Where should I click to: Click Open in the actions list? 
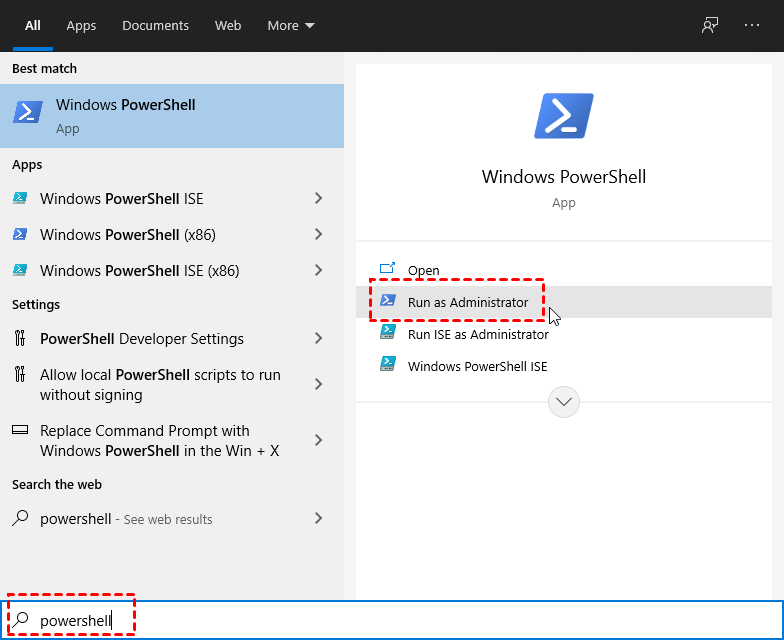(x=423, y=270)
